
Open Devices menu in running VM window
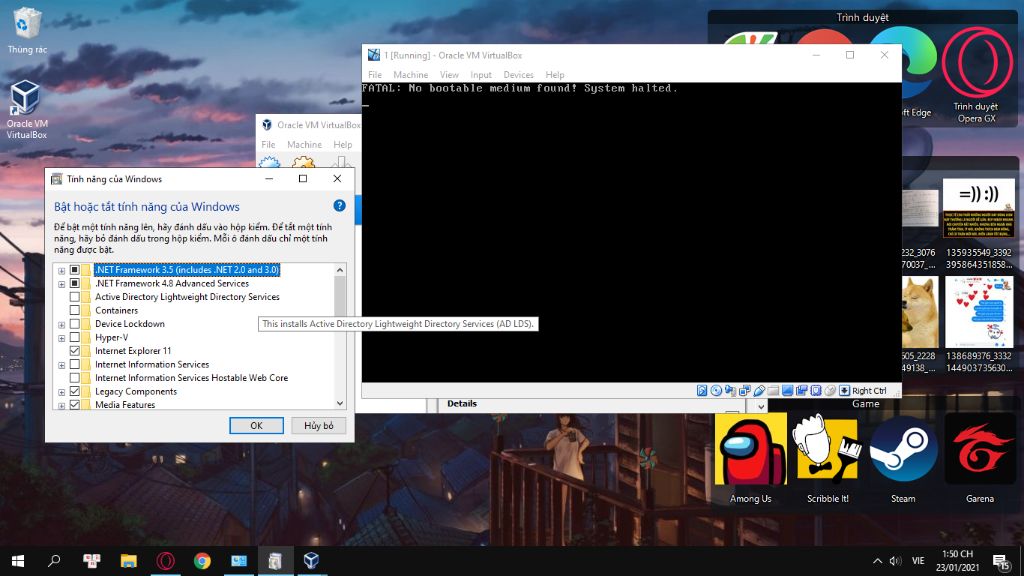[519, 74]
